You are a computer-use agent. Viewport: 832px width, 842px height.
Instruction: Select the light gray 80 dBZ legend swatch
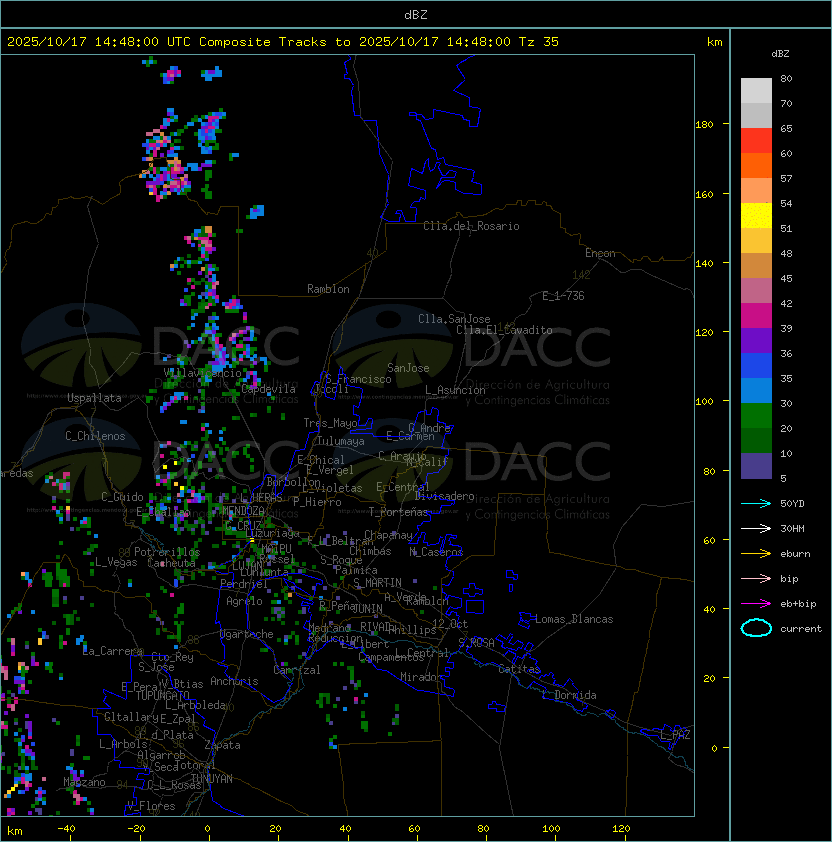tap(756, 90)
